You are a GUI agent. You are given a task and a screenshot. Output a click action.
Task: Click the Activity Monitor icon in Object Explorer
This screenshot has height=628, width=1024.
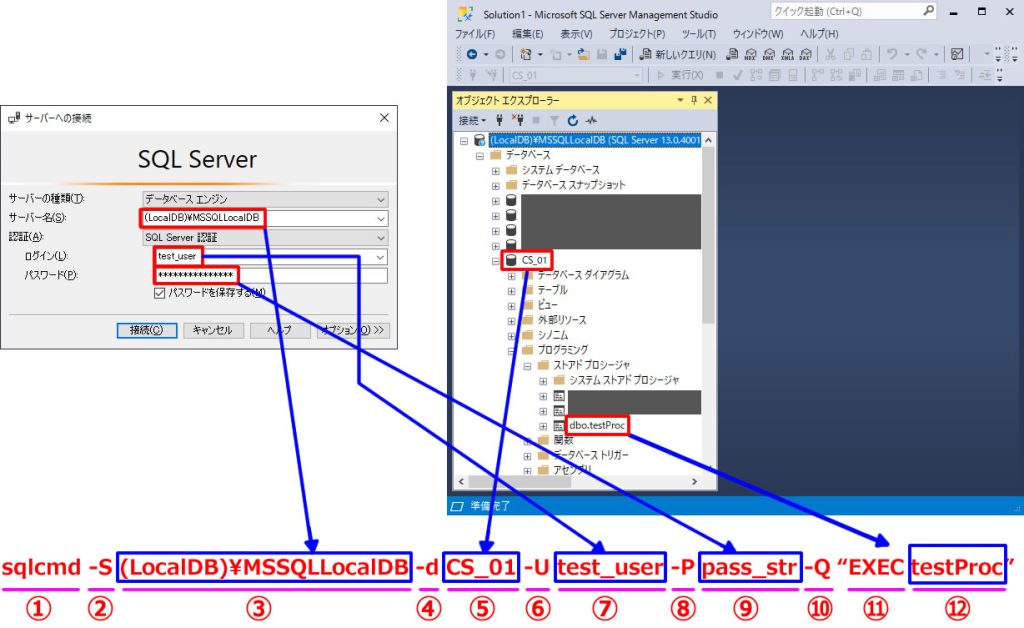(x=590, y=120)
